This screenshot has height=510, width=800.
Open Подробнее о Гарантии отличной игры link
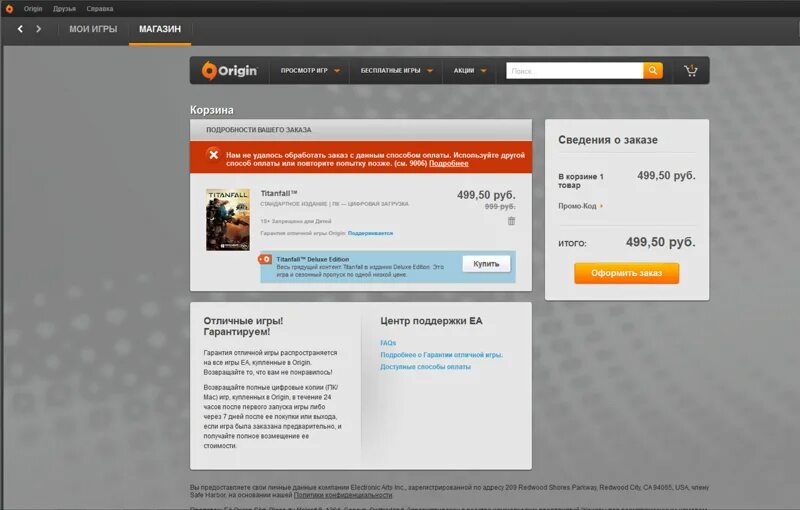441,354
